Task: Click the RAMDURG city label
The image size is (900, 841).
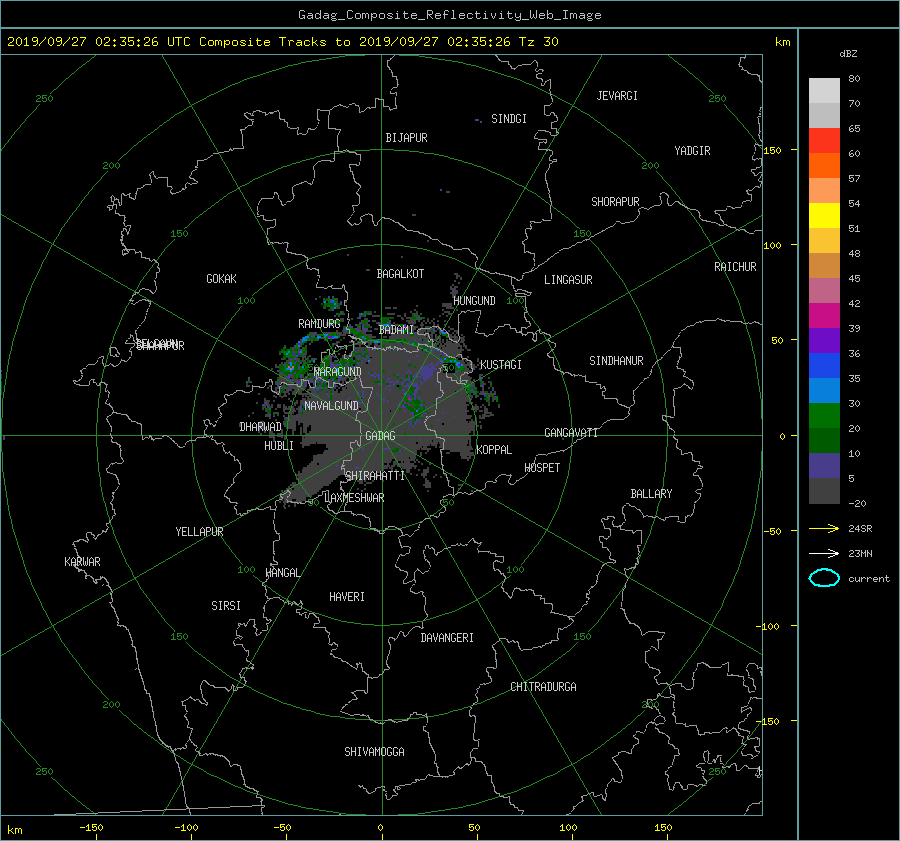Action: 319,324
